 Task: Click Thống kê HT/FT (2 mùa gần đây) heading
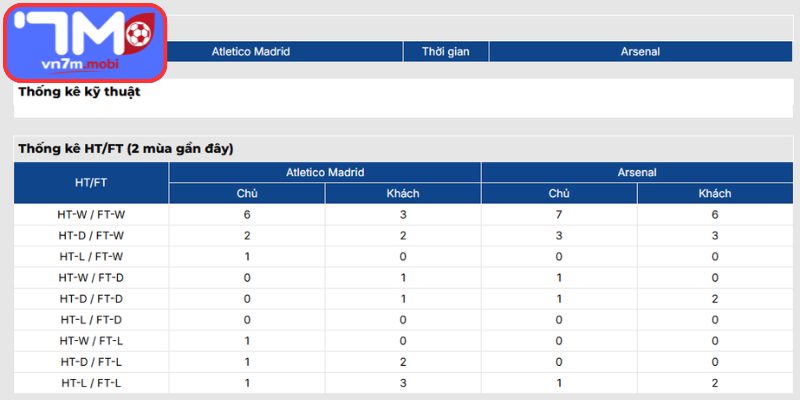click(126, 149)
